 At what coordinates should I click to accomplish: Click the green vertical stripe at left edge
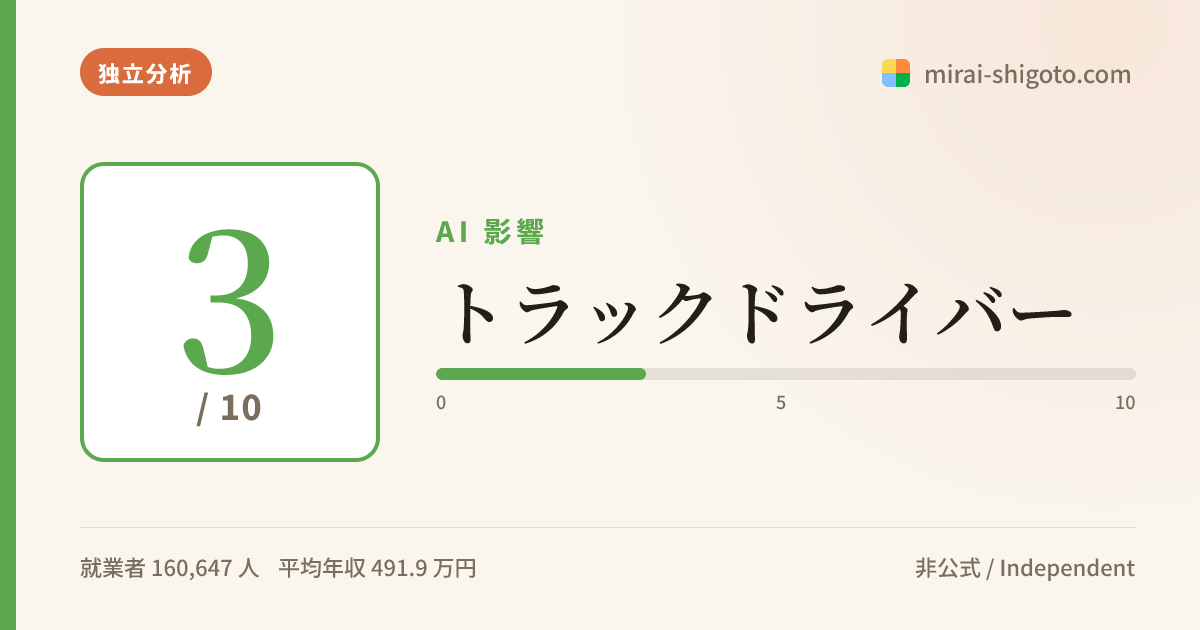tap(8, 315)
